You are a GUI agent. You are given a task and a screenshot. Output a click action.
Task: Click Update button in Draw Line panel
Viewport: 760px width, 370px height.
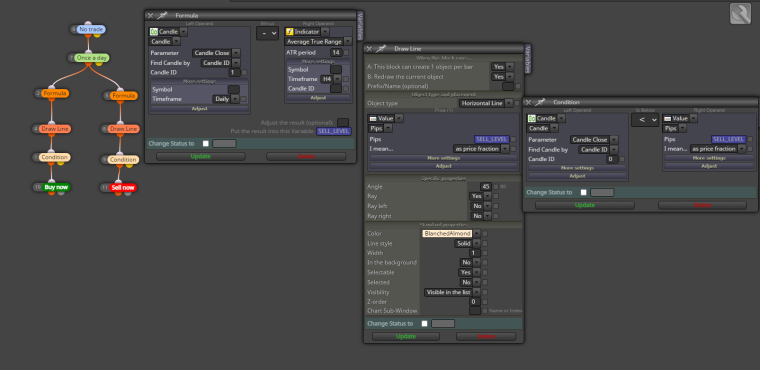[406, 337]
